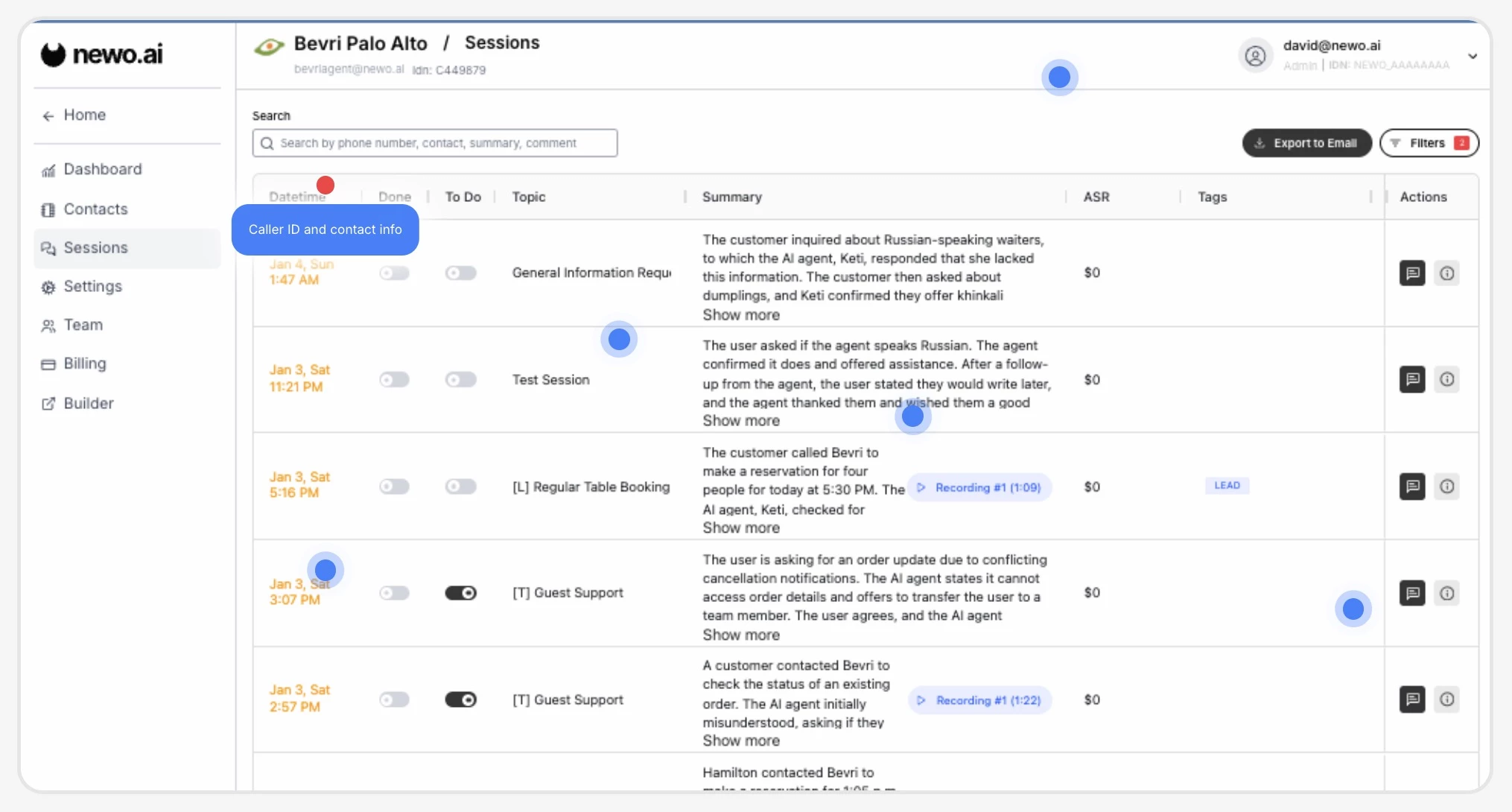
Task: Show more of existing order status summary
Action: click(x=741, y=741)
